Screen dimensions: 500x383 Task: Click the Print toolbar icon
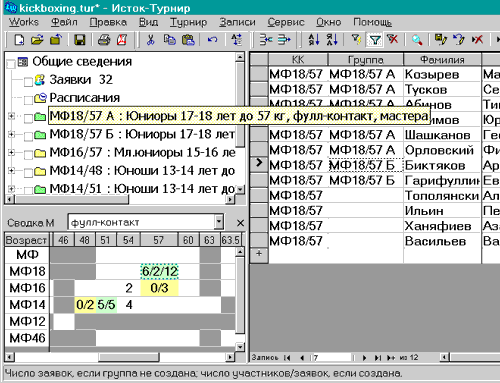[x=104, y=40]
